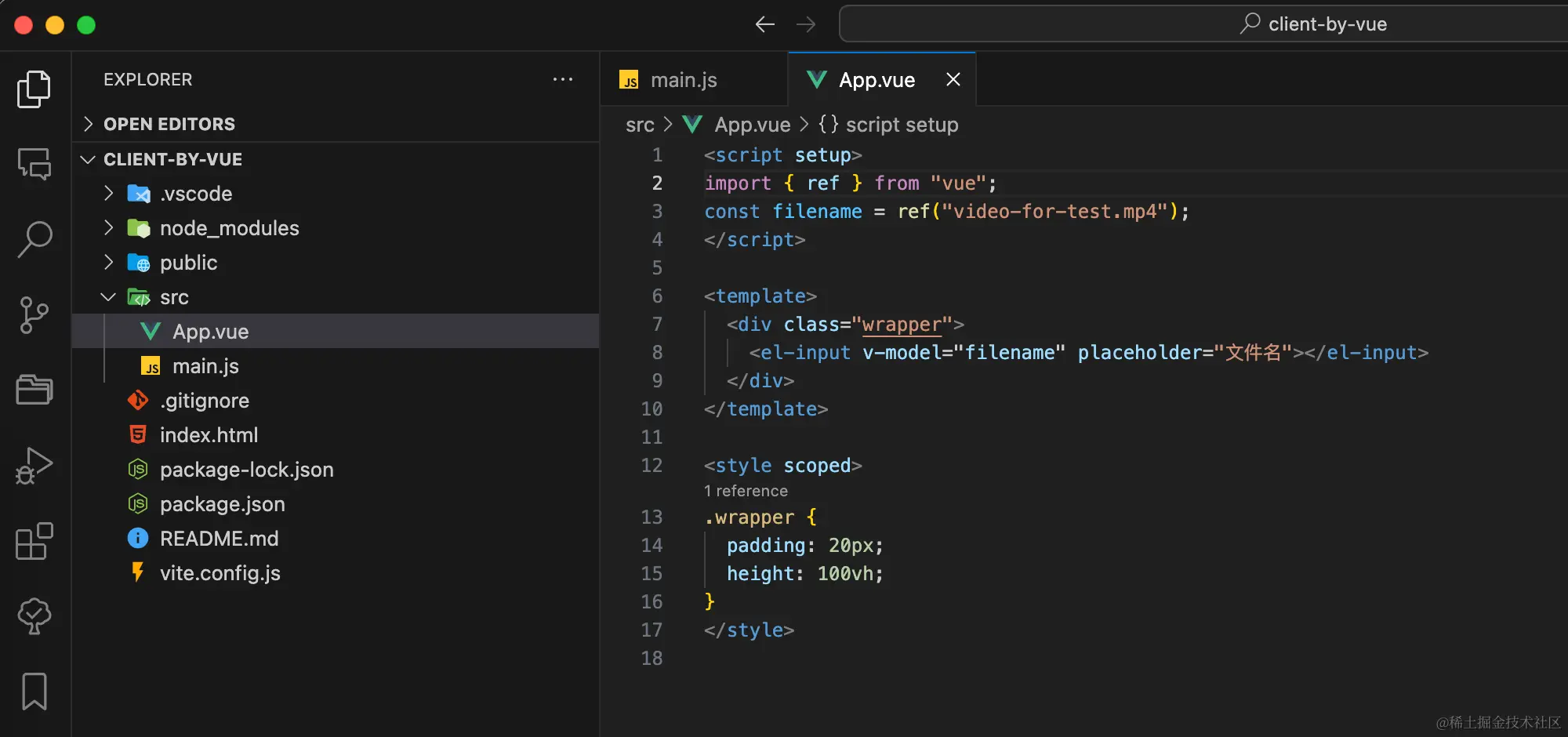Screen dimensions: 1568x737
Task: Click the src breadcrumb
Action: pos(640,125)
